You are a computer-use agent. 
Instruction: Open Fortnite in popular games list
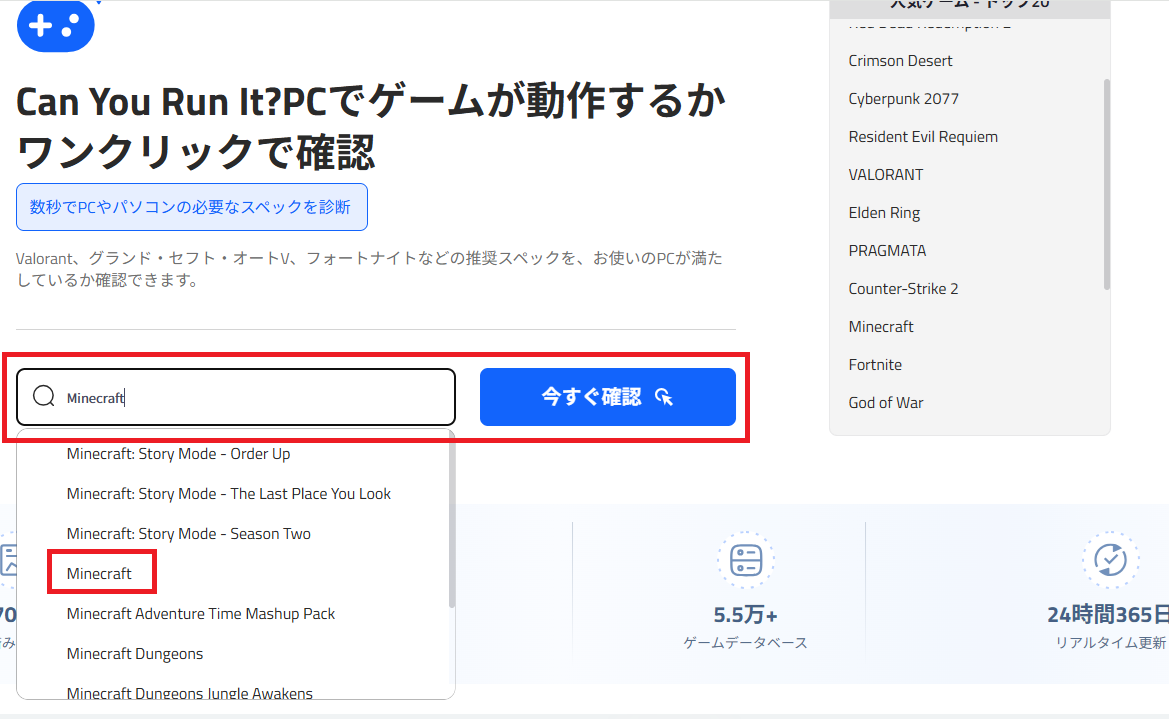875,365
